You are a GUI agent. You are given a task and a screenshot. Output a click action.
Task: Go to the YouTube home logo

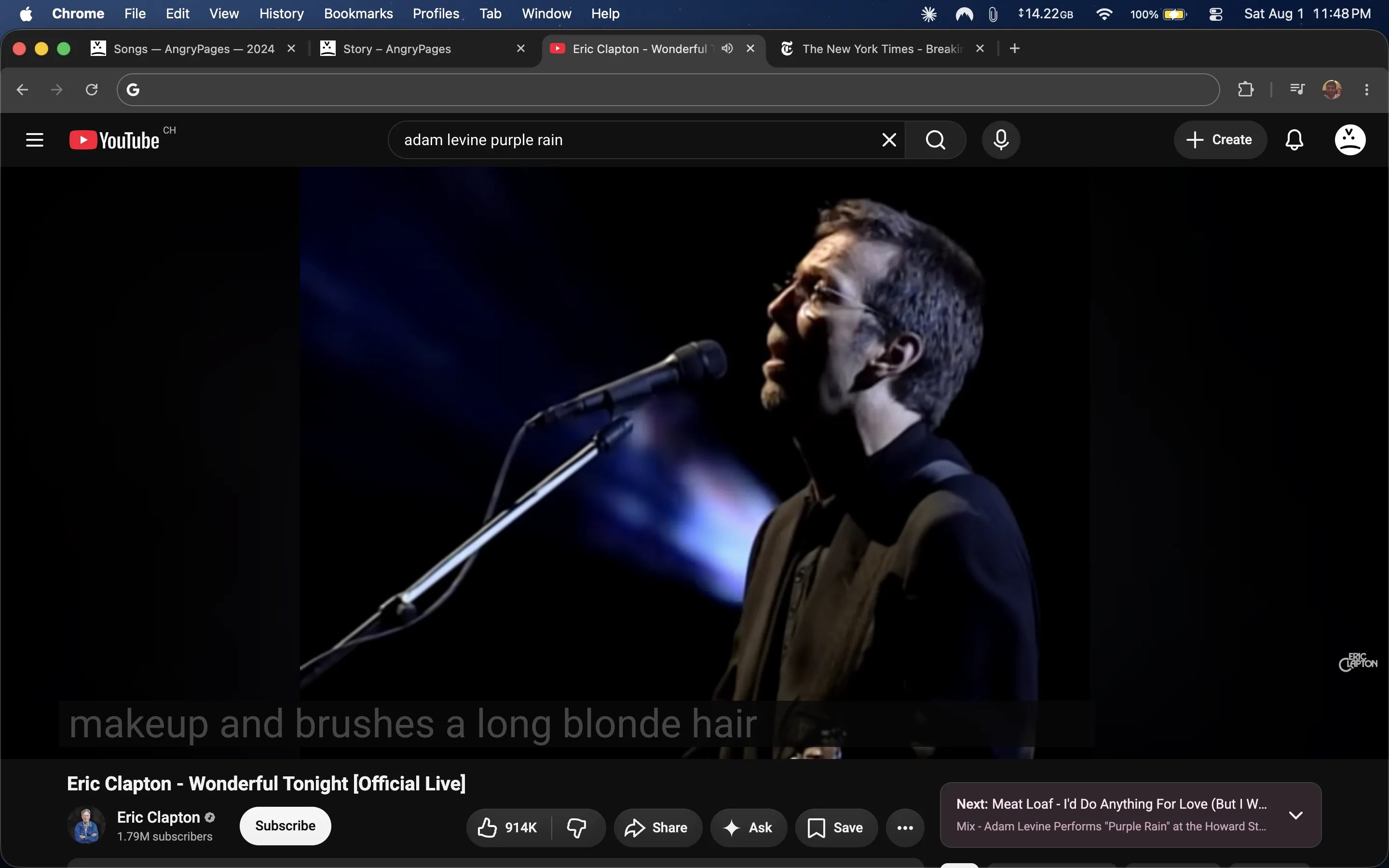(x=114, y=140)
